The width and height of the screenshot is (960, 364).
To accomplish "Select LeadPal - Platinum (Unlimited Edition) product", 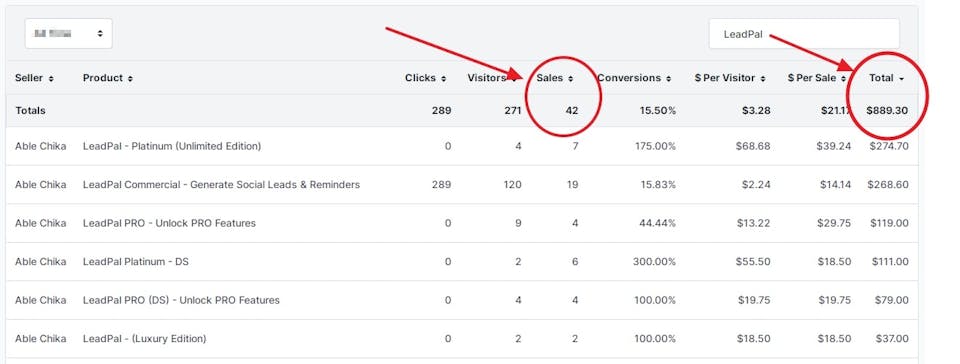I will coord(172,146).
